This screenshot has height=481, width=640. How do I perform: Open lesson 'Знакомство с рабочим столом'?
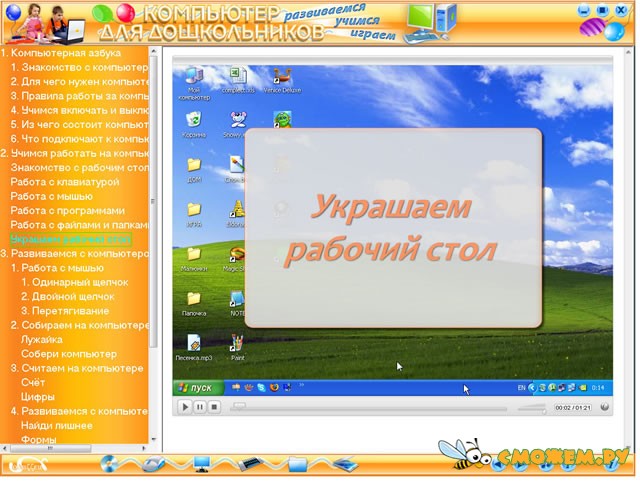pyautogui.click(x=79, y=168)
